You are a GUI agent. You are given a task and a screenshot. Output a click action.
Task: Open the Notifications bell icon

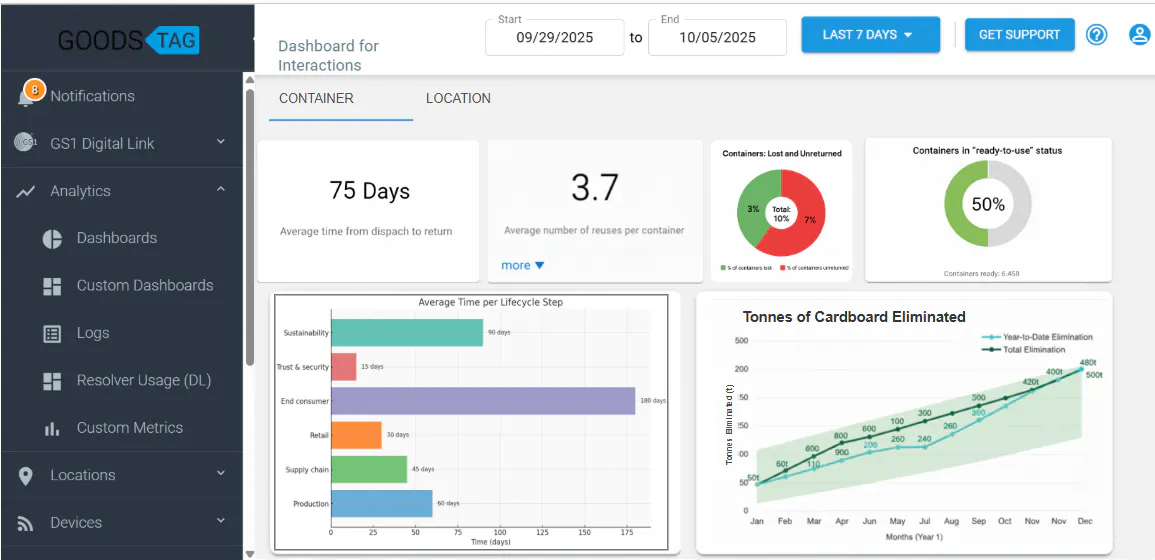26,98
